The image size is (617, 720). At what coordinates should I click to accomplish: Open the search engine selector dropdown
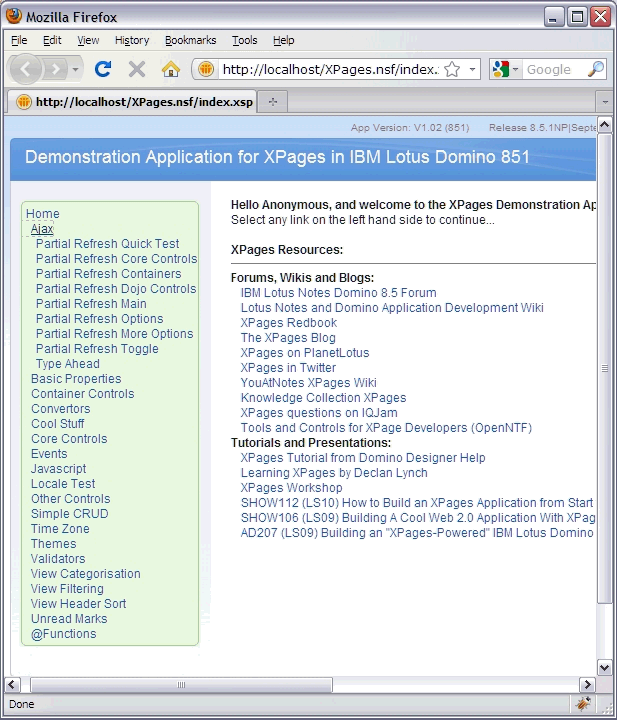pyautogui.click(x=515, y=69)
